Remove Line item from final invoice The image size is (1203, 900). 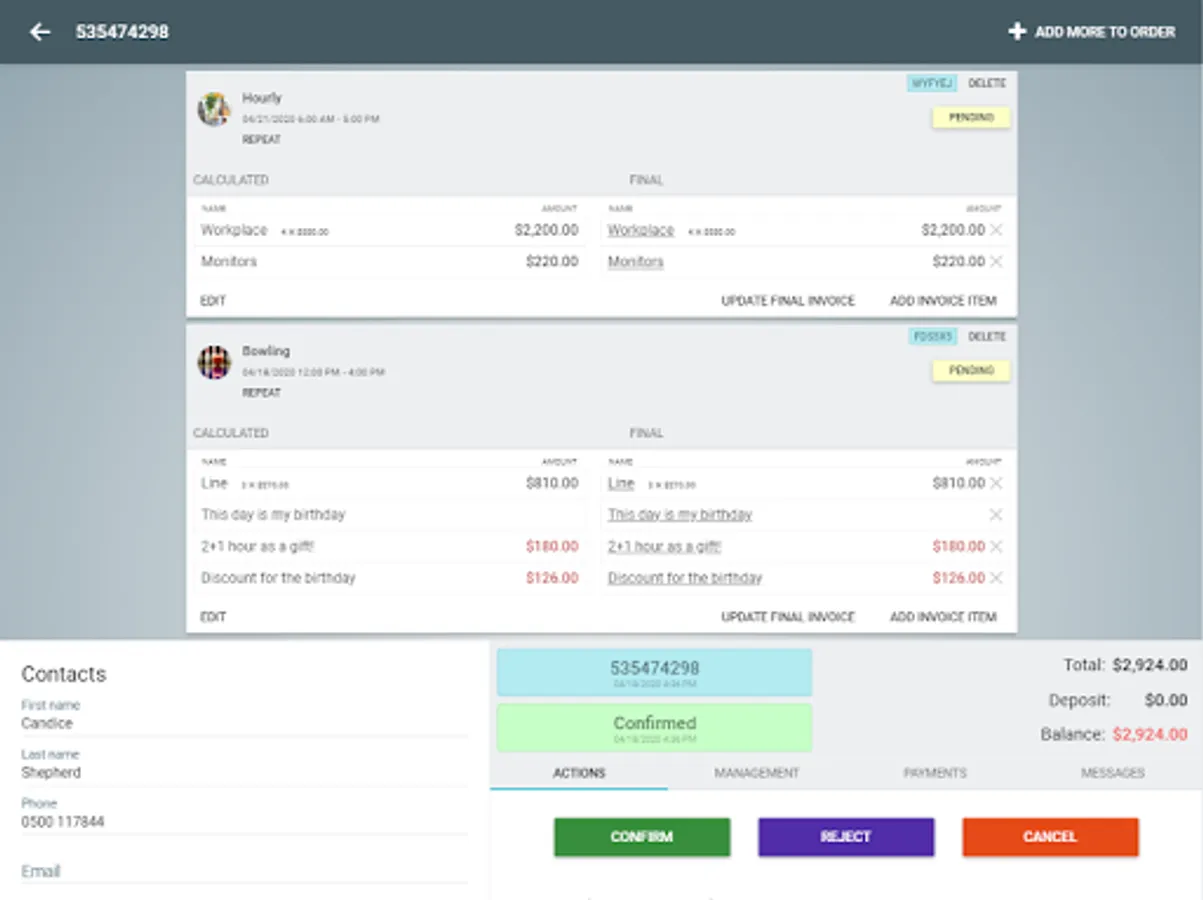pyautogui.click(x=996, y=483)
